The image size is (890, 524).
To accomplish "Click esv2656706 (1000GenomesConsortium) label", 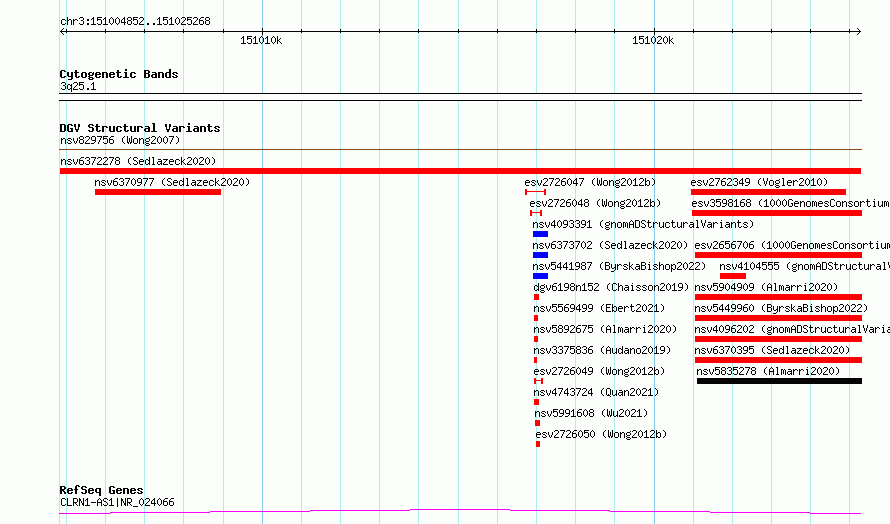I will point(792,245).
